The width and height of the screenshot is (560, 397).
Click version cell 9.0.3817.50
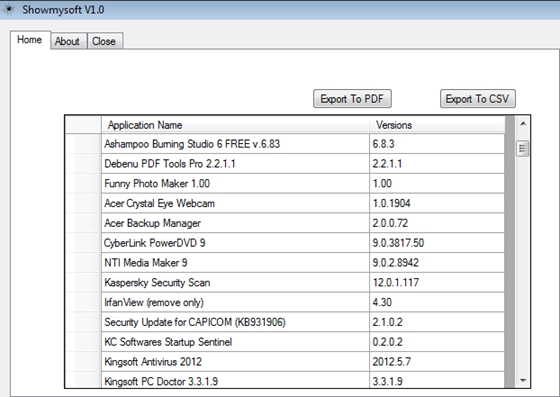click(x=437, y=243)
